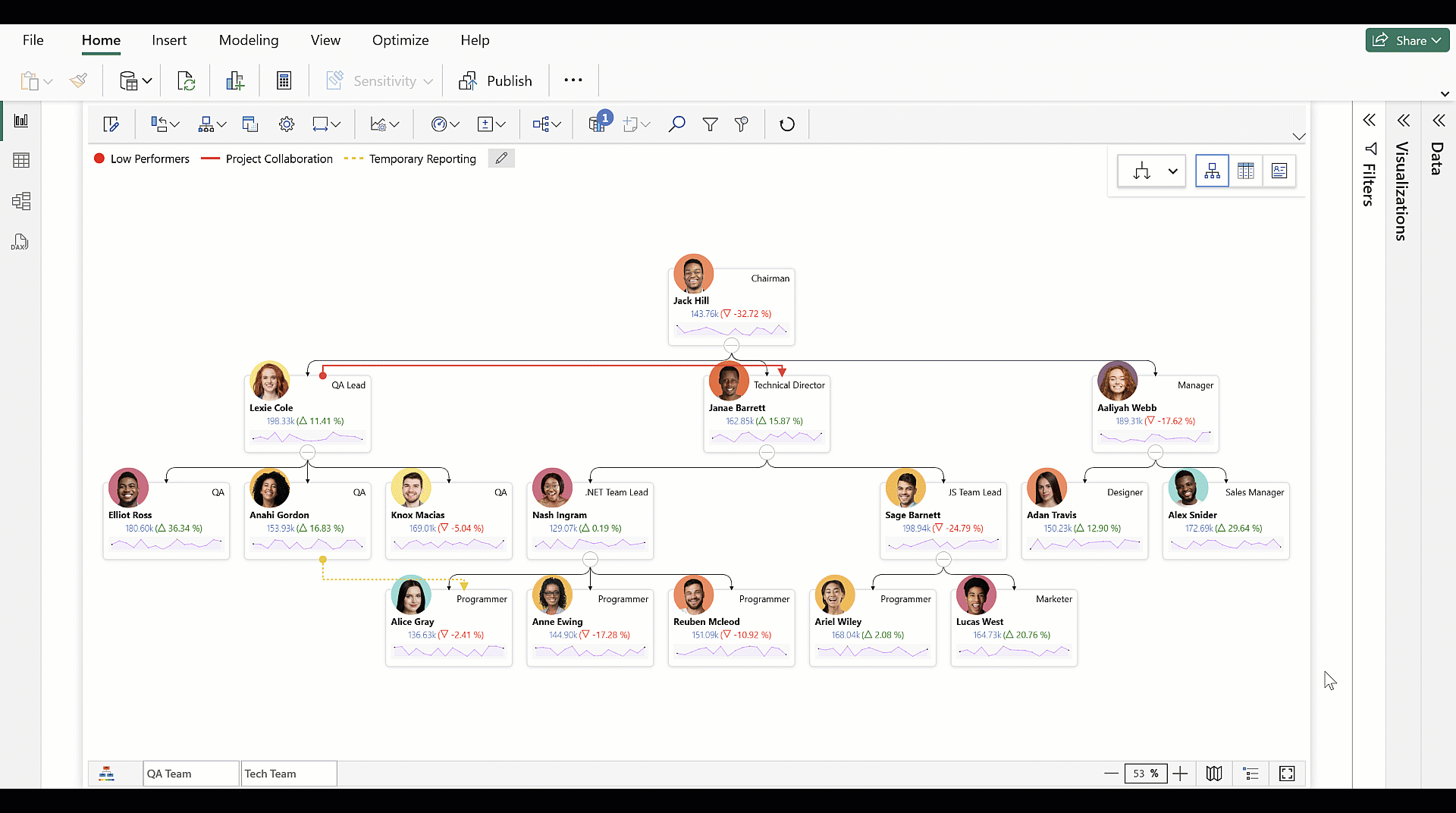Image resolution: width=1456 pixels, height=813 pixels.
Task: Open the table view in left sidebar
Action: click(x=21, y=161)
